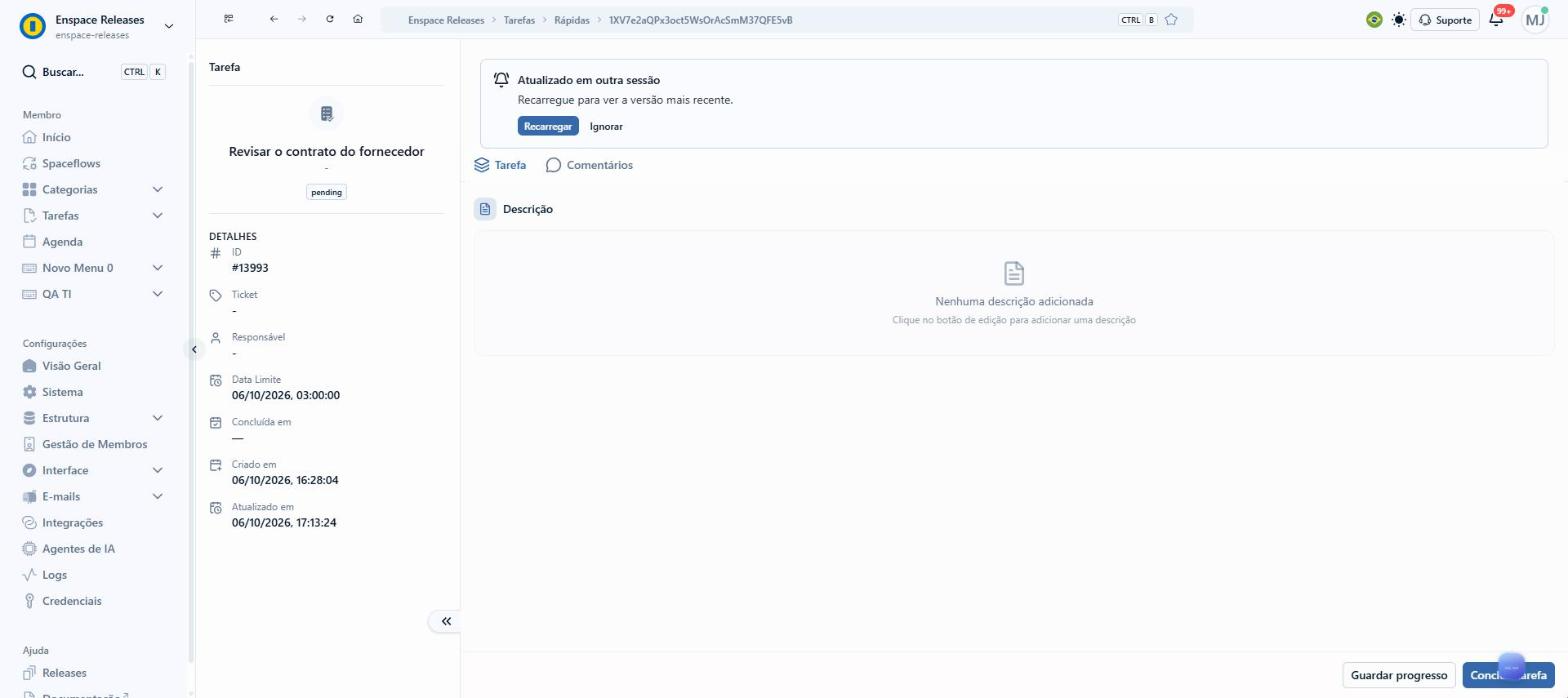Expand the E-mails chevron
Viewport: 1568px width, 698px height.
tap(157, 496)
